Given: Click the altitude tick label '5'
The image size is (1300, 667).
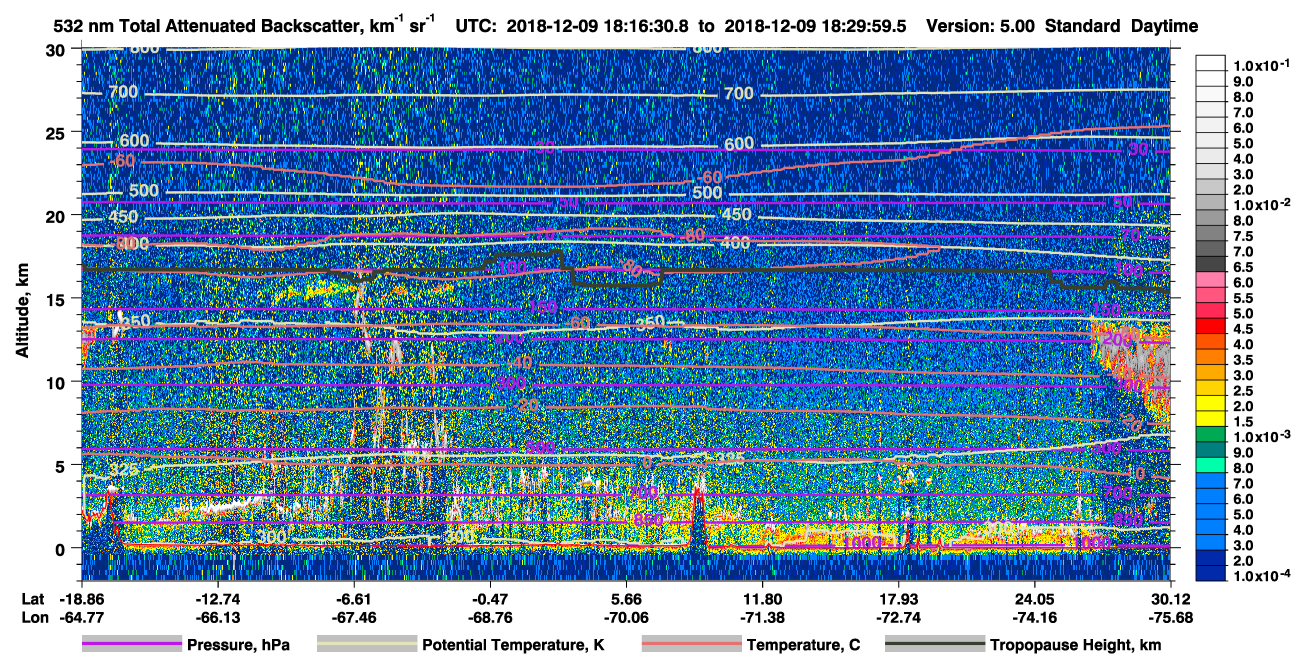Looking at the screenshot, I should (62, 465).
